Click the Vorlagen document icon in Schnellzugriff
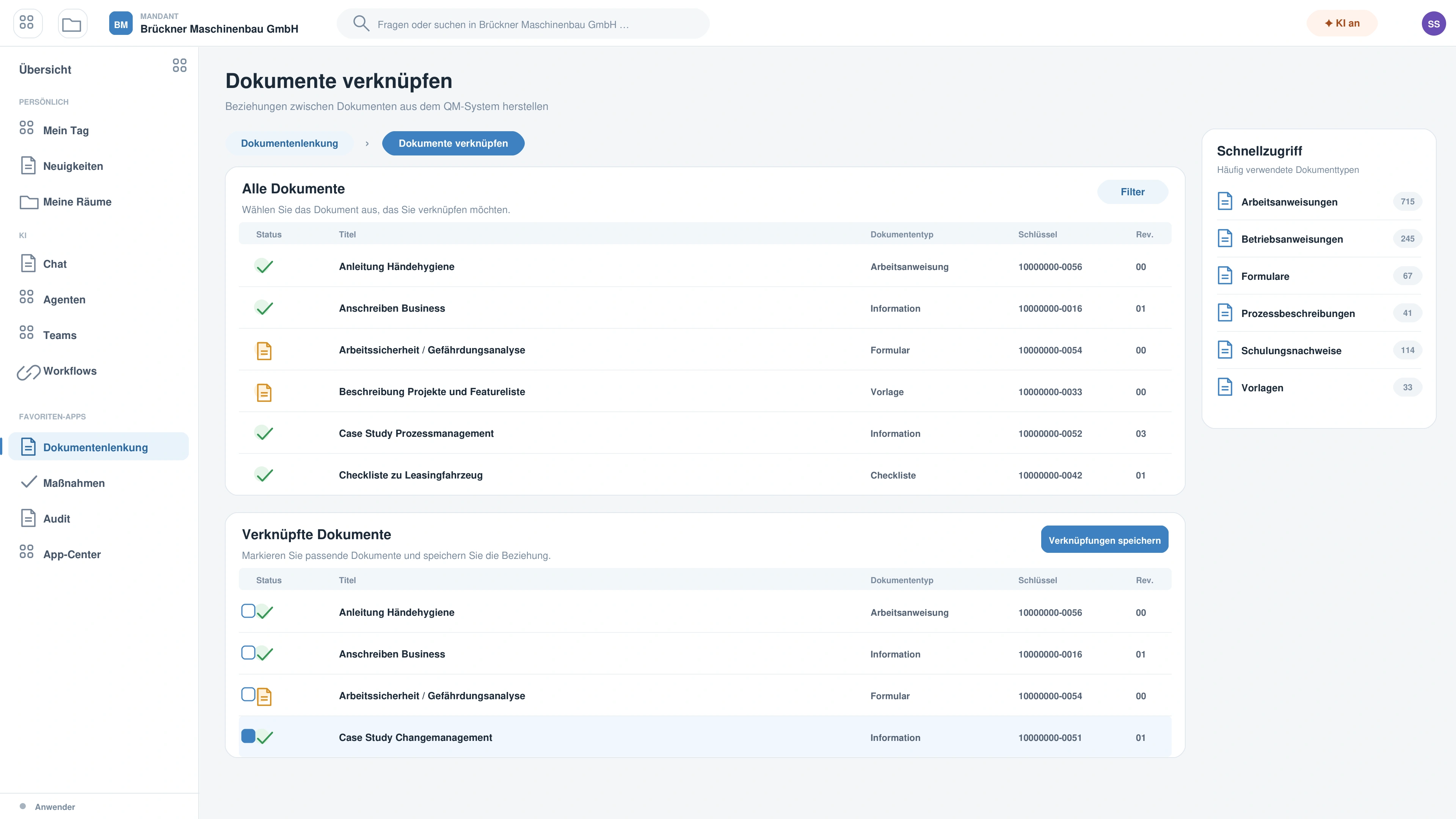 (1224, 387)
